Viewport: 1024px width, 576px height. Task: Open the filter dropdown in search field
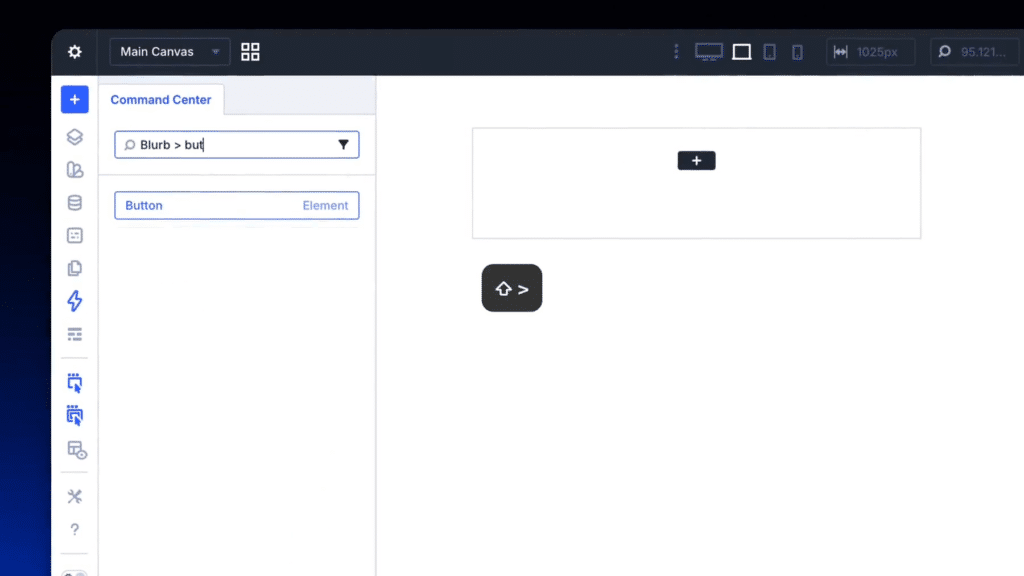click(x=343, y=145)
